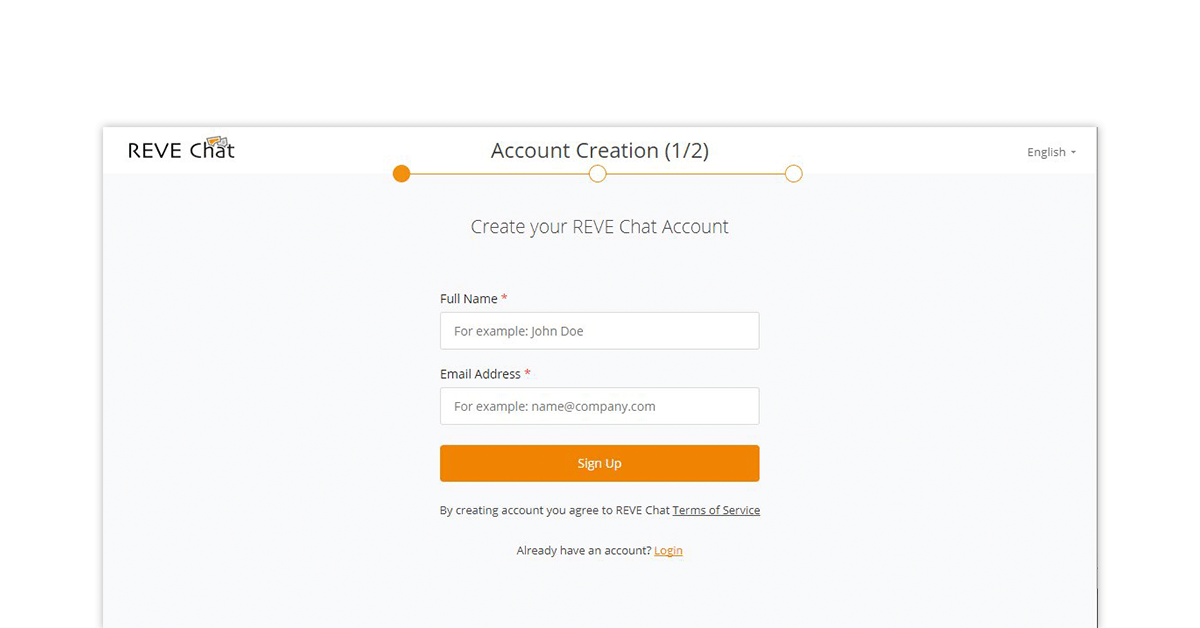
Task: Click the progress line between second and third steps
Action: pyautogui.click(x=696, y=174)
